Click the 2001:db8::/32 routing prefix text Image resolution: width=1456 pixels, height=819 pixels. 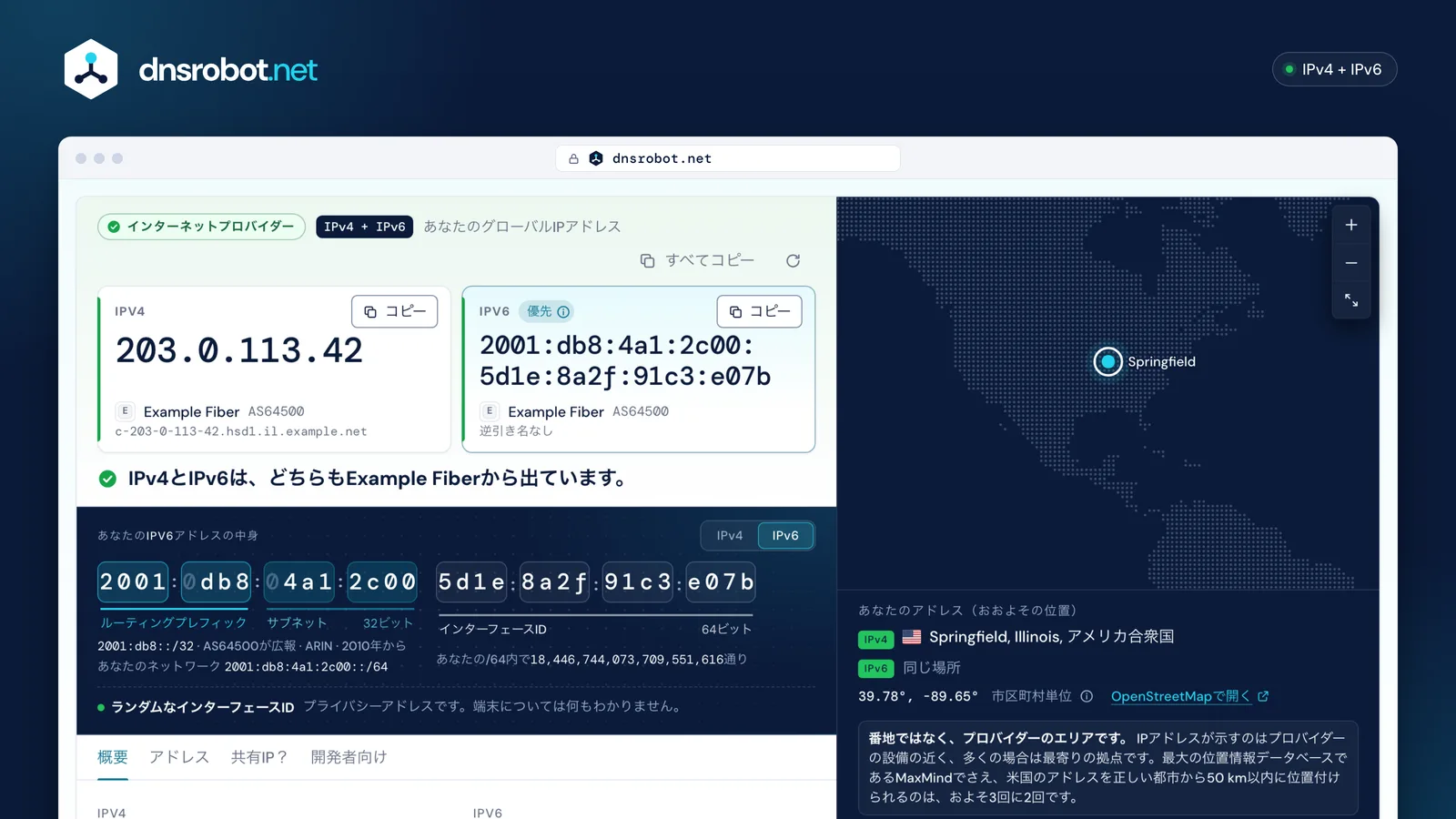point(146,646)
